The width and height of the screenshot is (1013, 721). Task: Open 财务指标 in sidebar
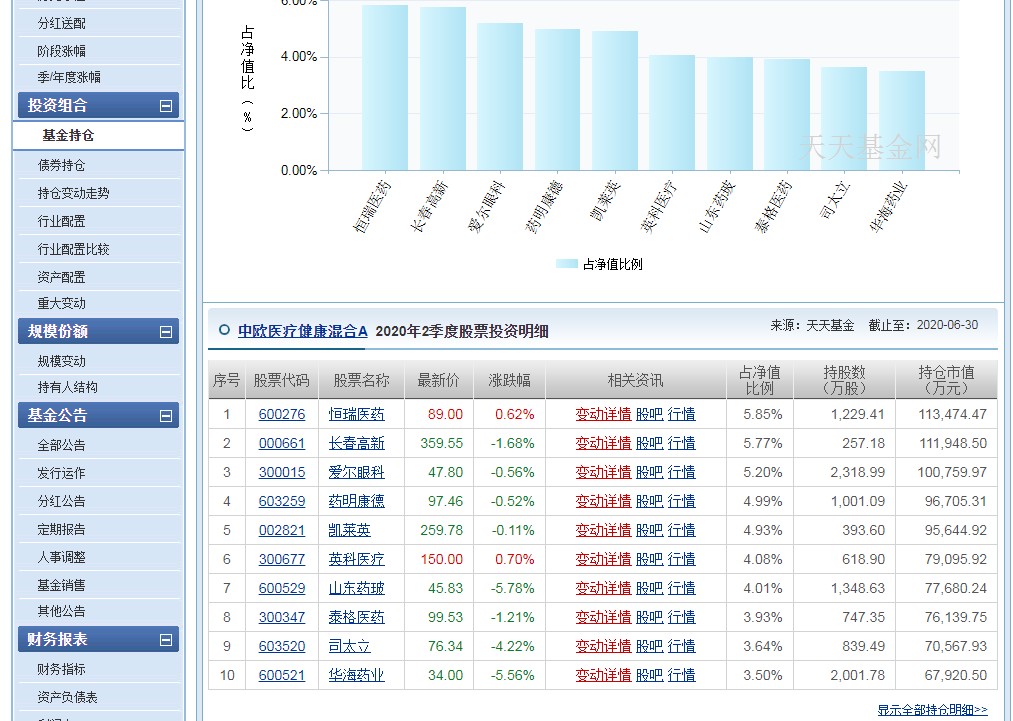pyautogui.click(x=61, y=669)
